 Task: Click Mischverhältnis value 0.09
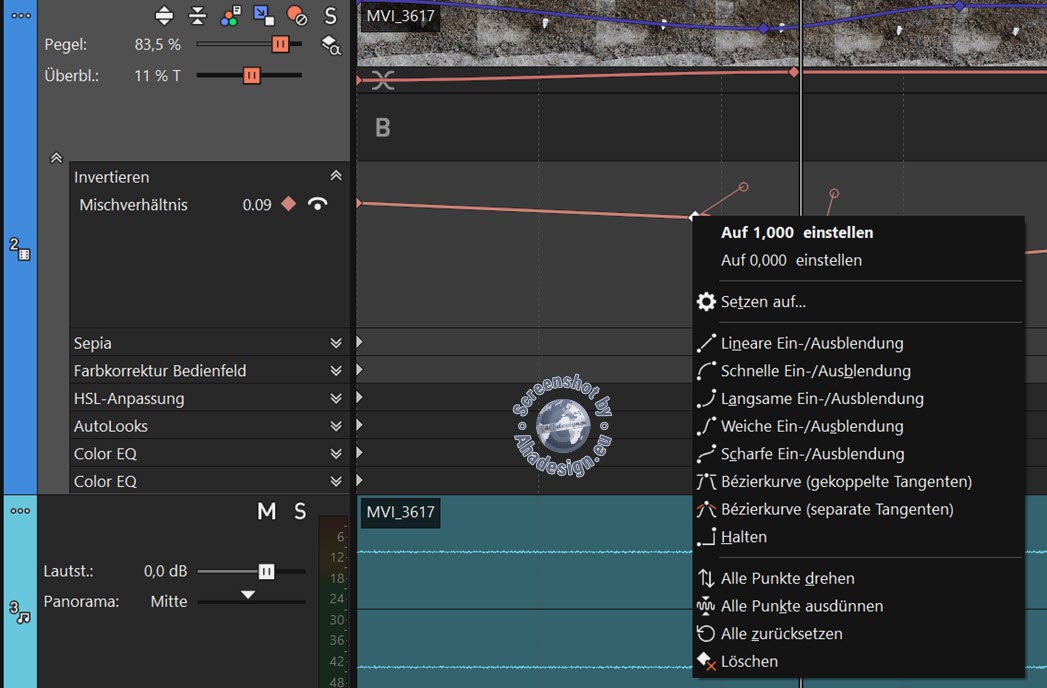click(x=257, y=204)
